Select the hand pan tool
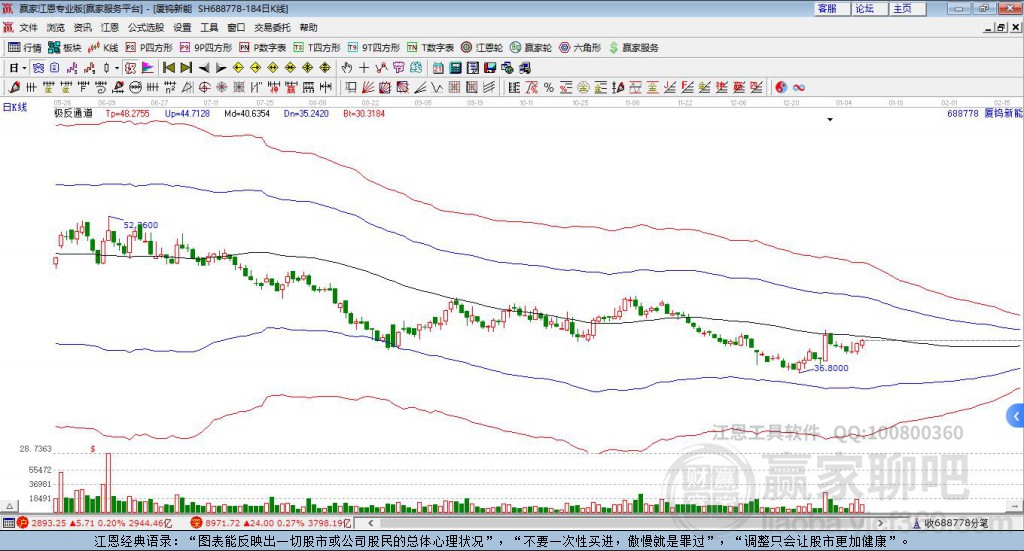Viewport: 1024px width, 551px height. [347, 68]
